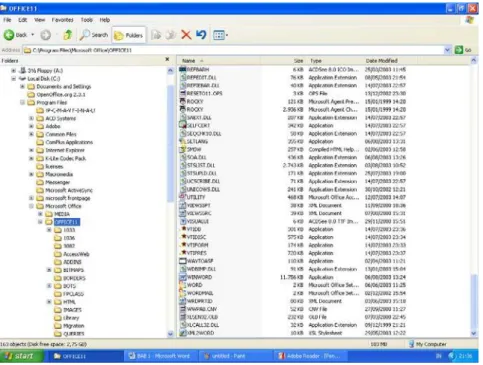Select the SELFCERT application icon
The width and height of the screenshot is (483, 365).
click(x=182, y=125)
